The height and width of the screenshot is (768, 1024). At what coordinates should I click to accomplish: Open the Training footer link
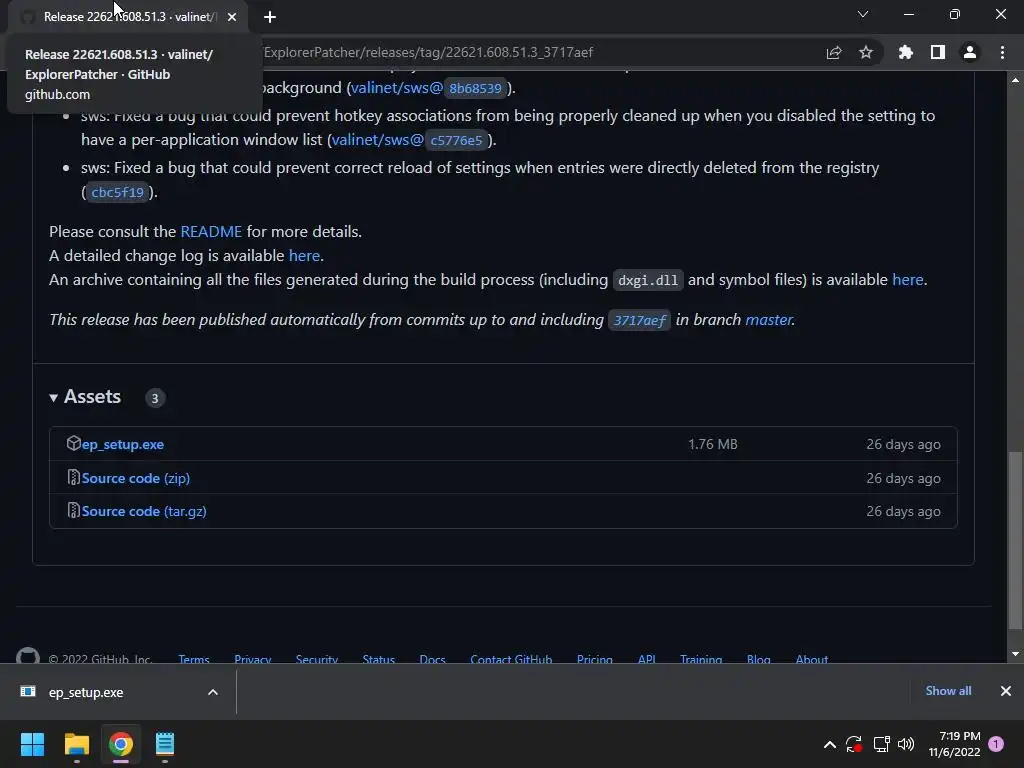coord(701,658)
